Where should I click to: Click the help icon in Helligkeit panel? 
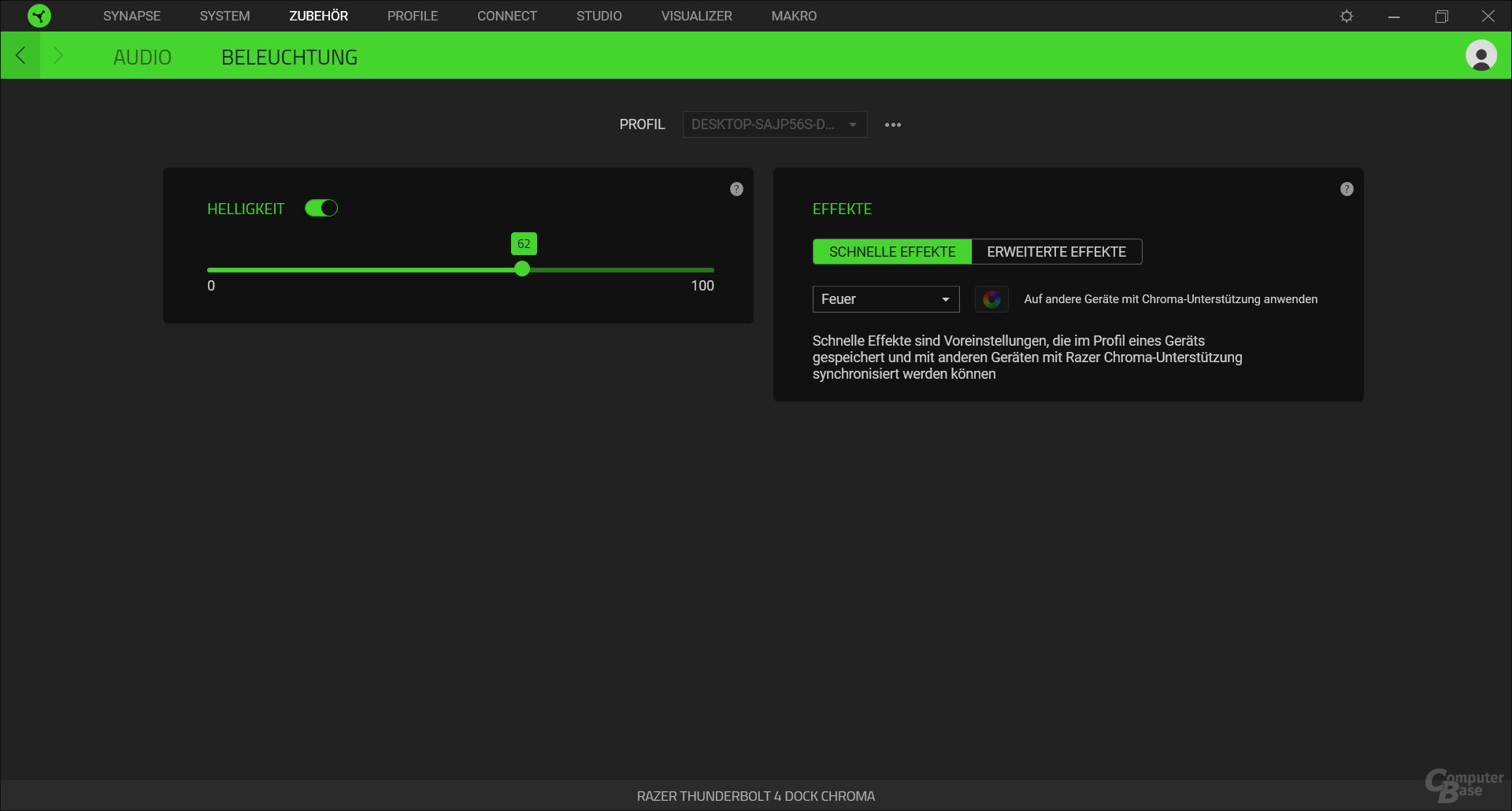(x=736, y=189)
